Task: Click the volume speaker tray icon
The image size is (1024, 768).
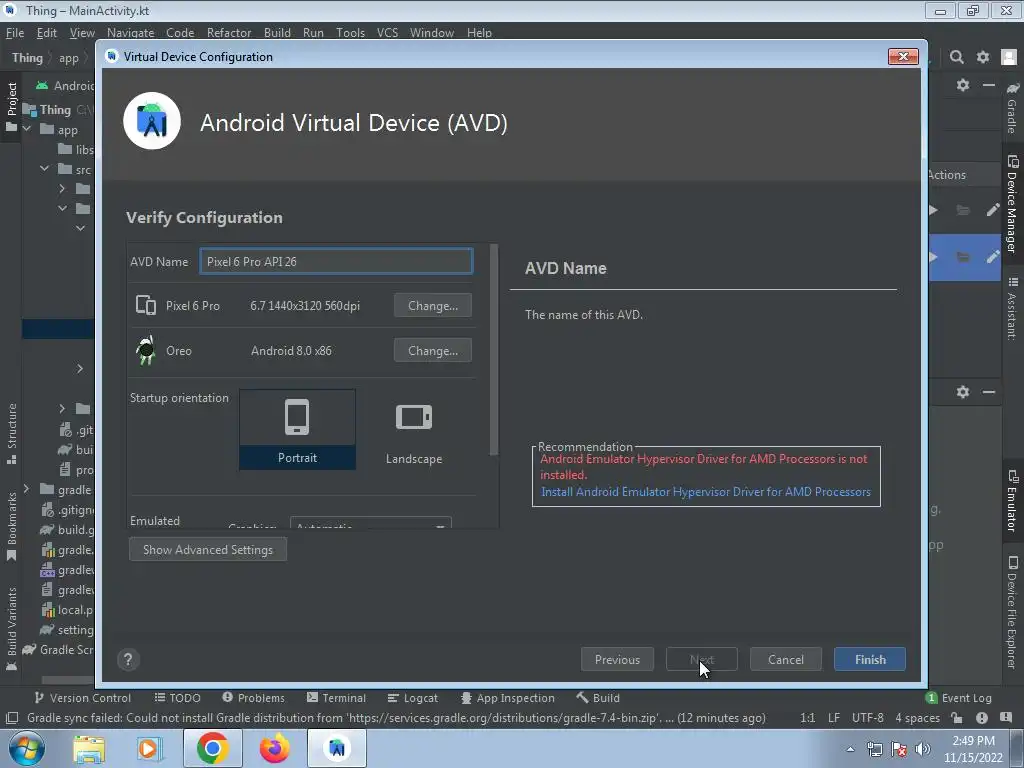Action: tap(922, 749)
